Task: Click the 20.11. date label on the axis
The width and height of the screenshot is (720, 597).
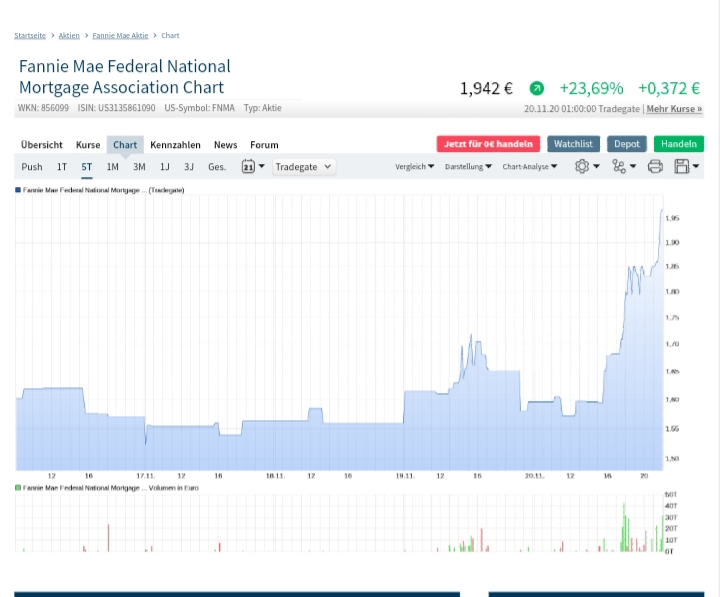Action: click(x=534, y=476)
